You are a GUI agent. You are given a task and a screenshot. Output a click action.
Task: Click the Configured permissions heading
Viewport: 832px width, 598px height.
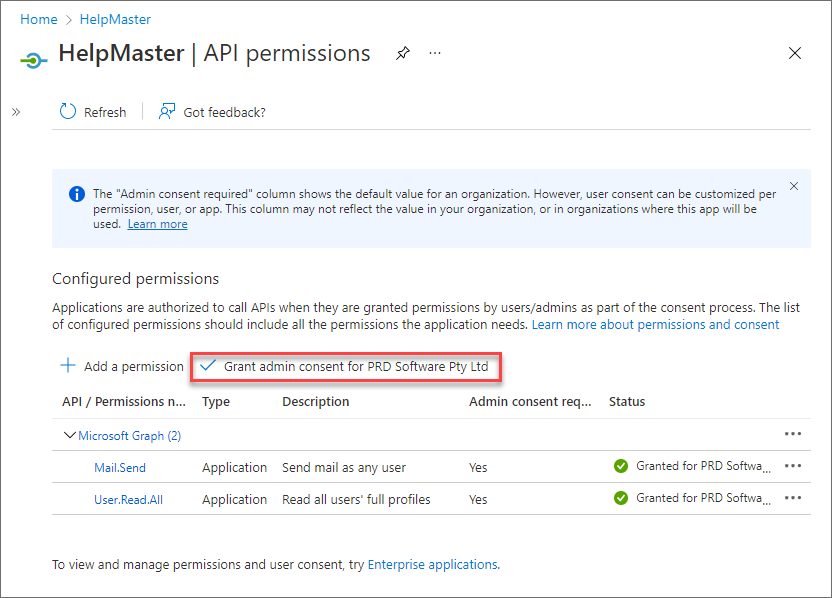click(x=135, y=279)
